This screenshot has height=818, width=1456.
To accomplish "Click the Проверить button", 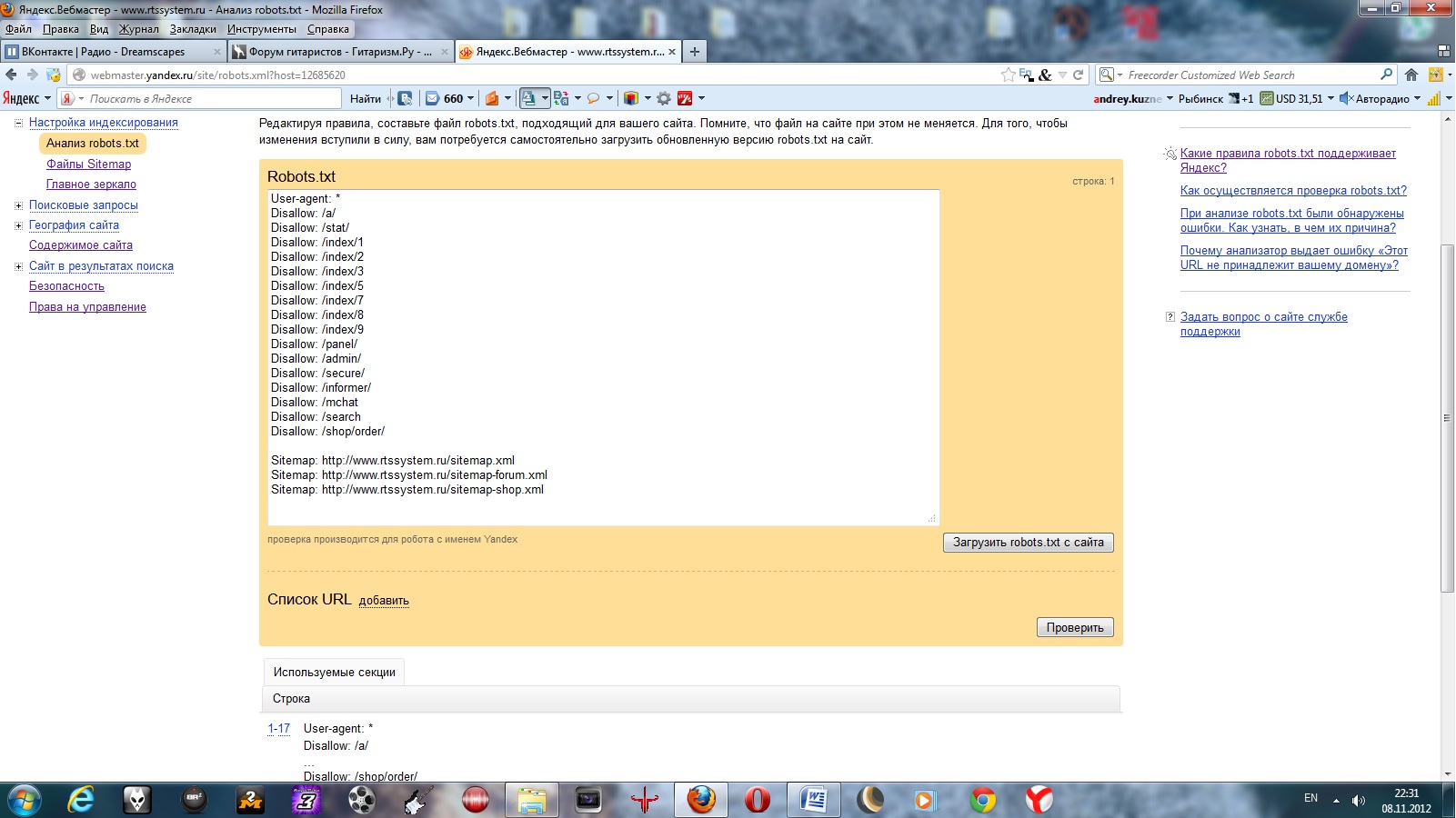I will point(1075,628).
